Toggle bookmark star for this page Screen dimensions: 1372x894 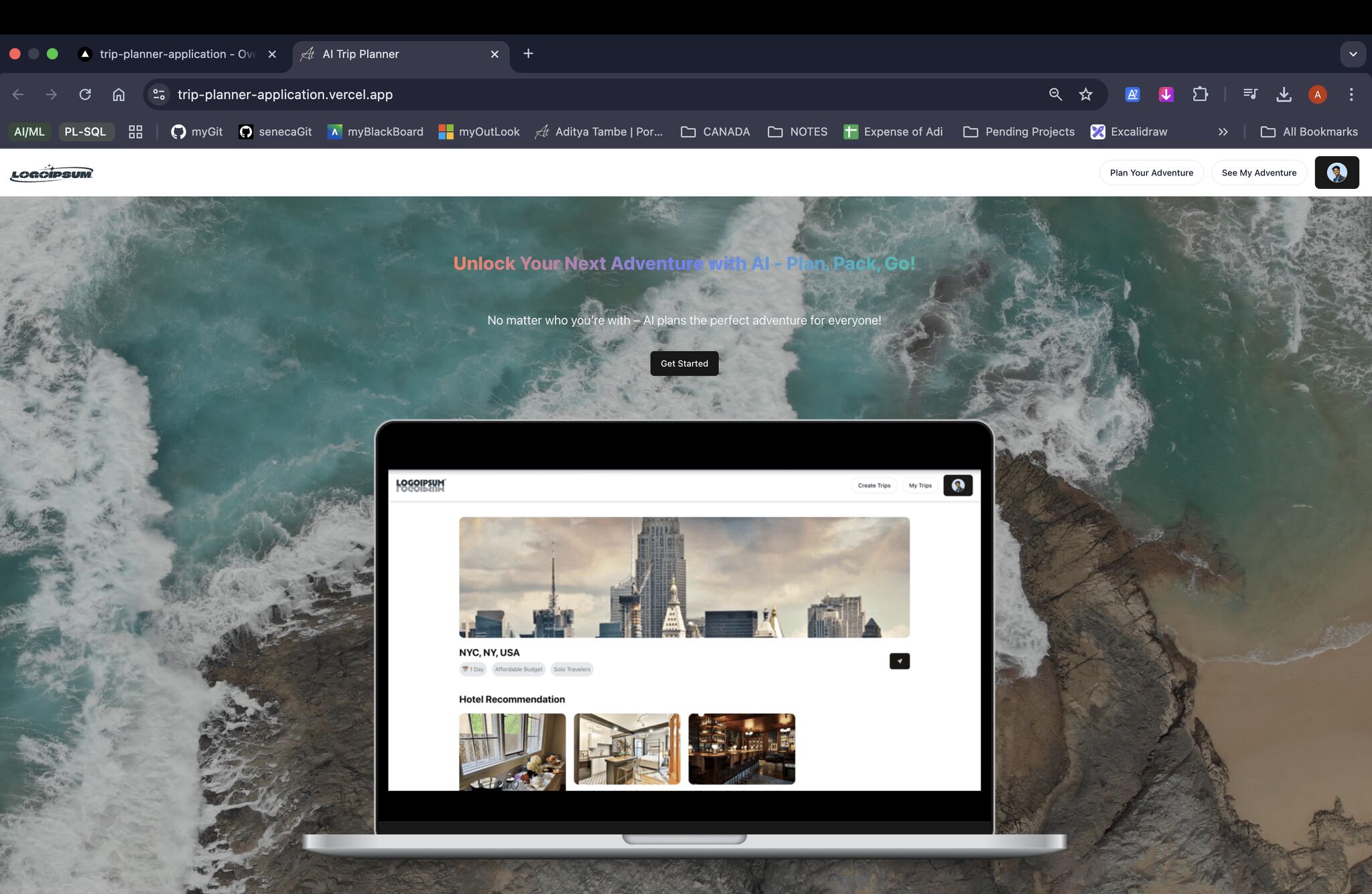1085,94
